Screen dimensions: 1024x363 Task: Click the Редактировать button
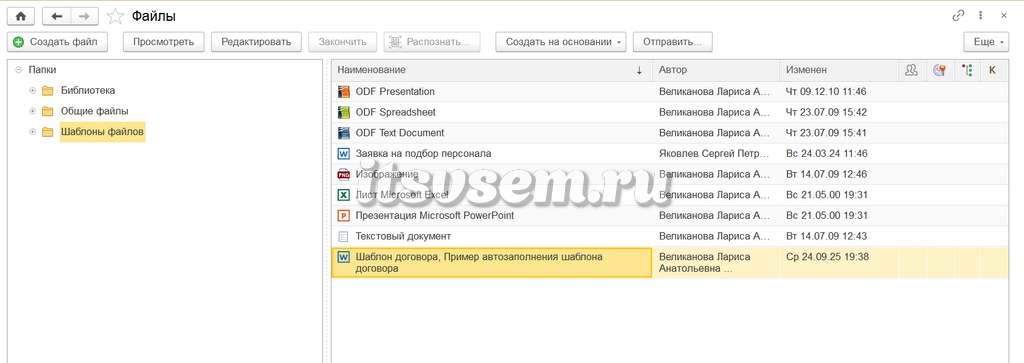(256, 42)
